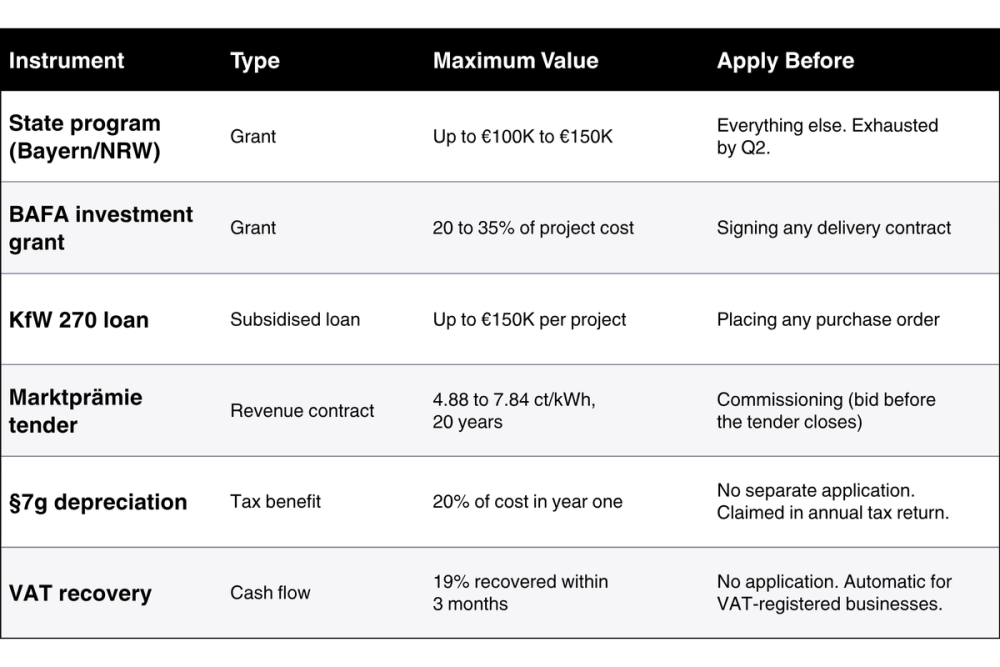
Task: Click the 'Up to €100K to €150K' value
Action: pos(522,136)
